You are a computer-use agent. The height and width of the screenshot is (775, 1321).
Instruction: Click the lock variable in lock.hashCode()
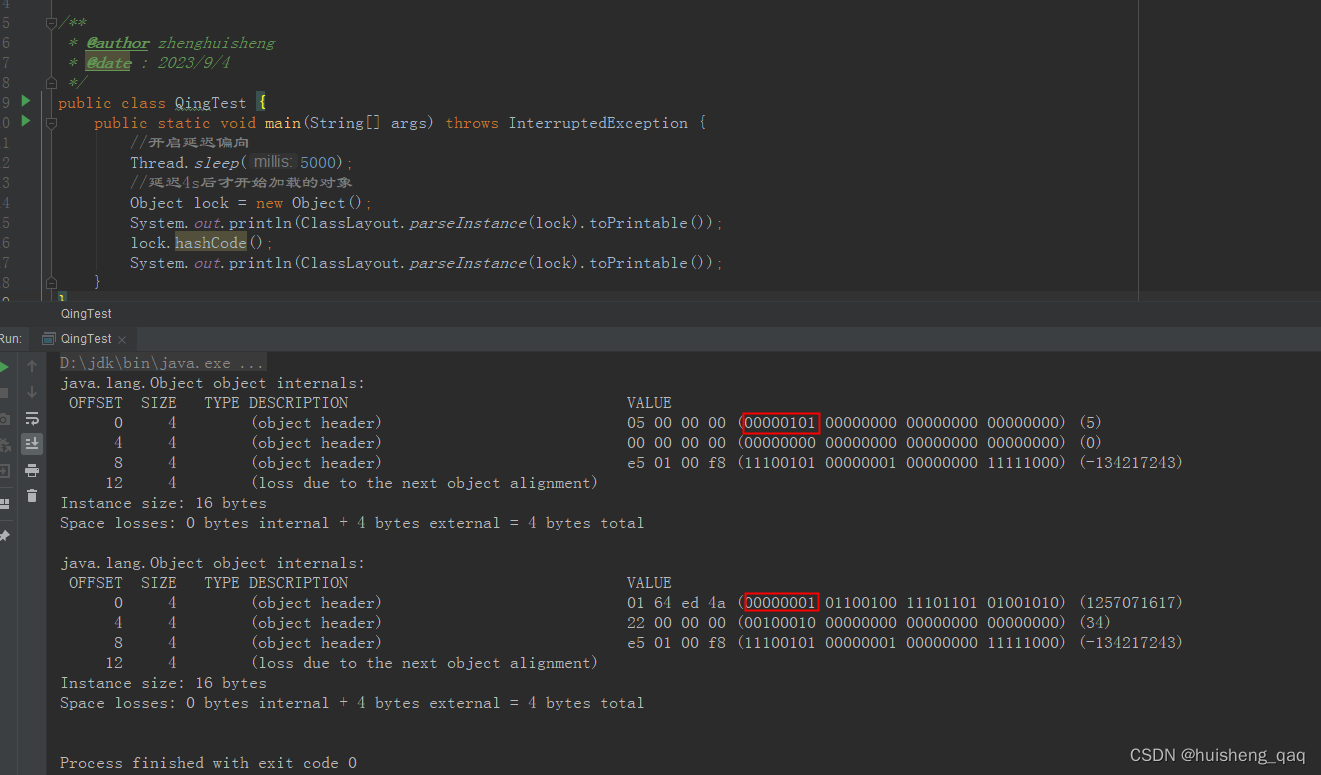pyautogui.click(x=148, y=243)
